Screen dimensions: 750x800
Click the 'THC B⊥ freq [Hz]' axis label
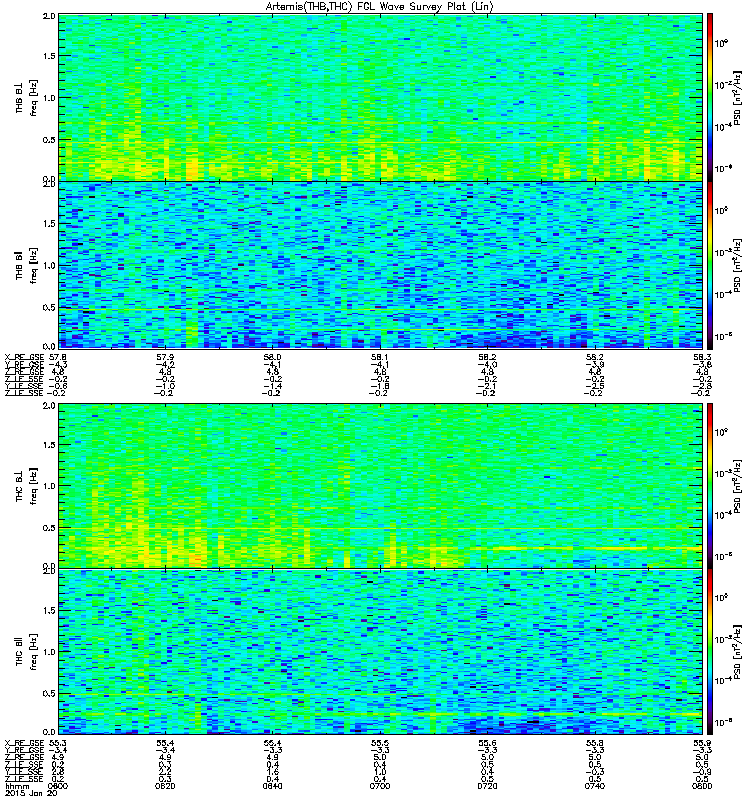(x=27, y=486)
